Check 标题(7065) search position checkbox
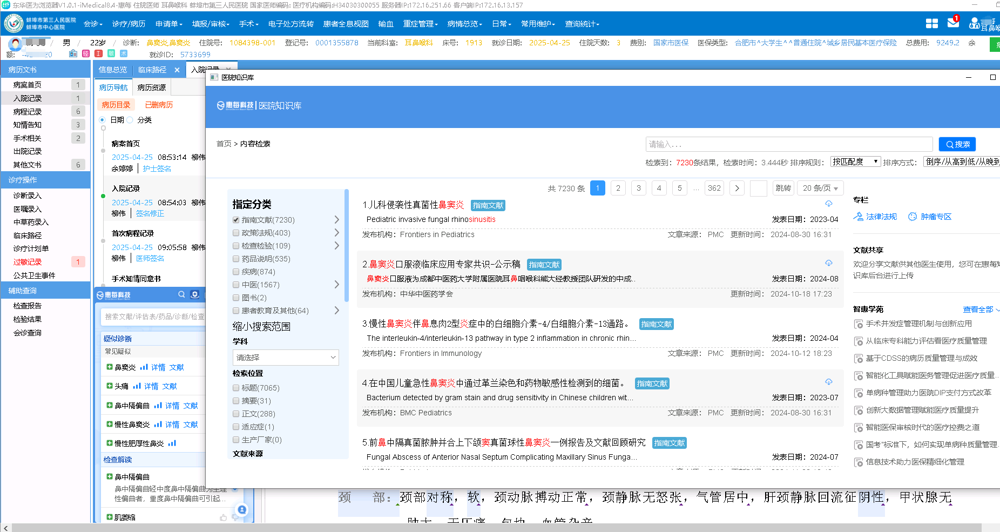 coord(236,388)
